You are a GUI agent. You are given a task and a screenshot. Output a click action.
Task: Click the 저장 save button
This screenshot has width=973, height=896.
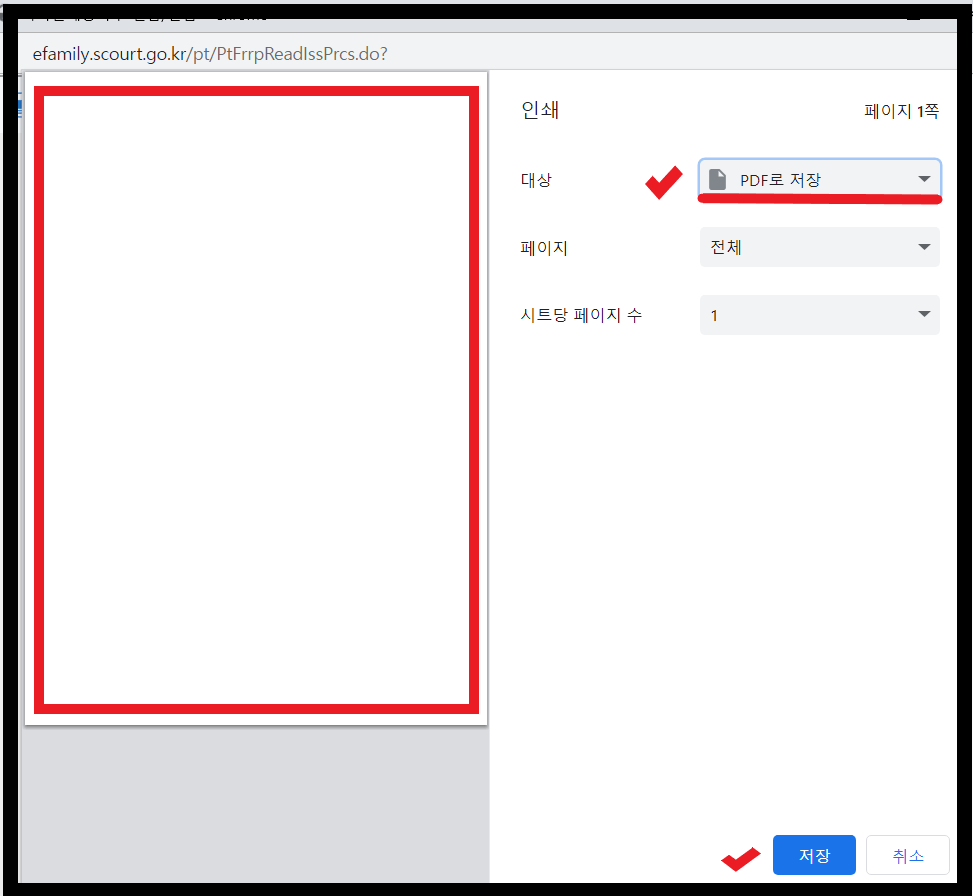coord(814,855)
